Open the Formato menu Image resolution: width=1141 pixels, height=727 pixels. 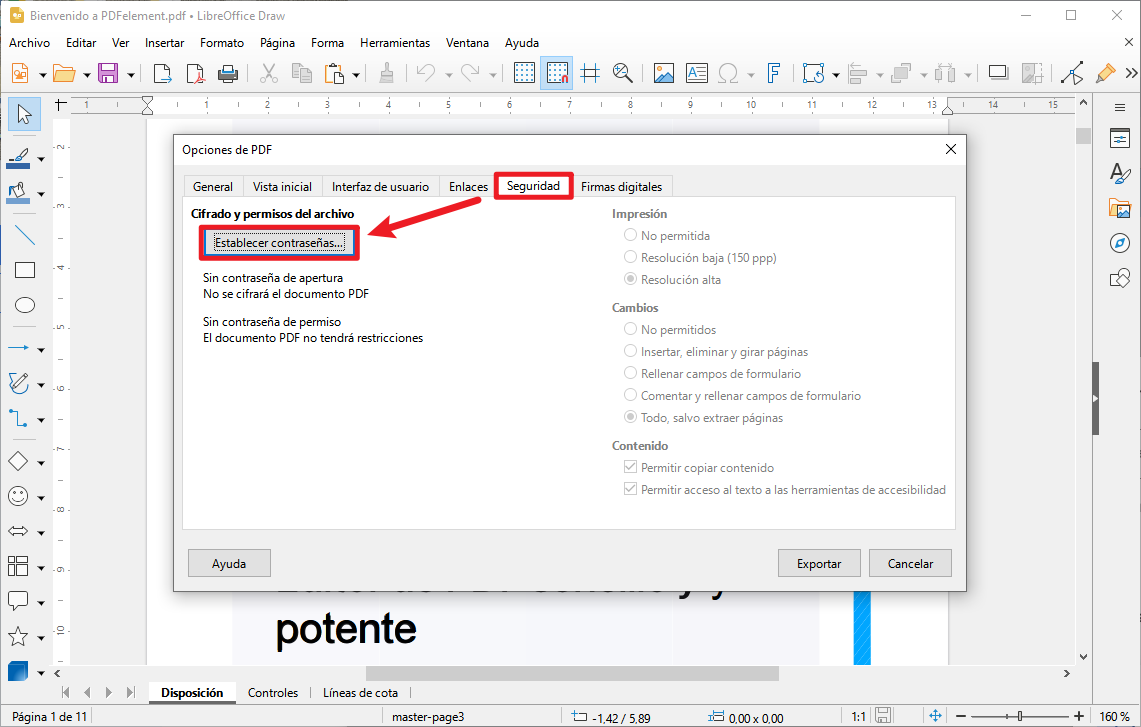222,43
